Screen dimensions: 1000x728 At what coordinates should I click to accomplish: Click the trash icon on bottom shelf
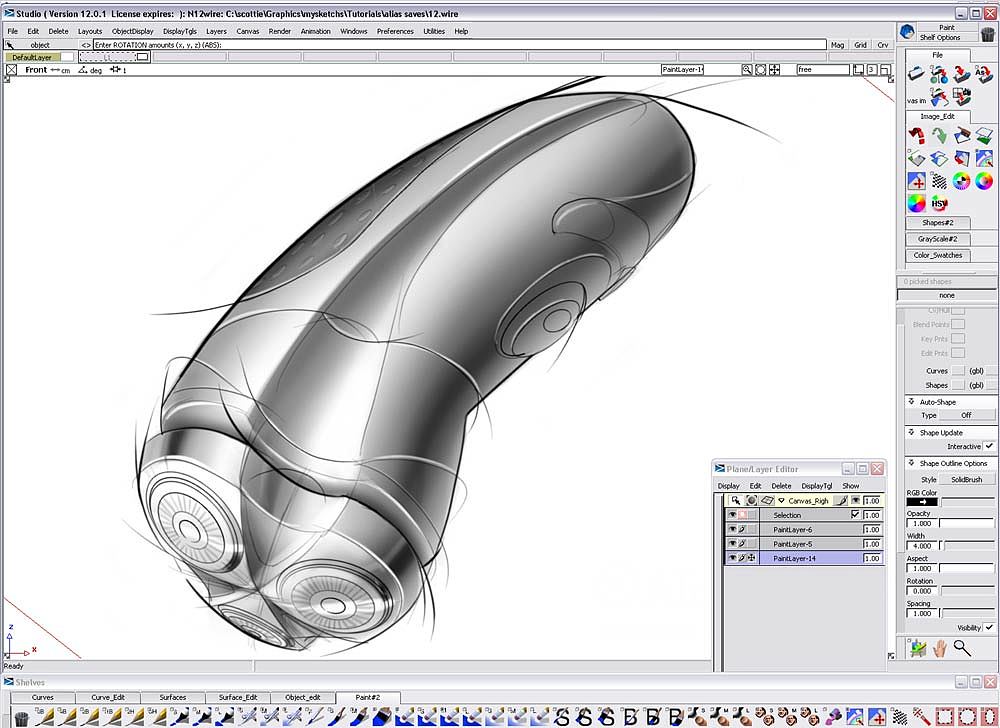coord(21,718)
